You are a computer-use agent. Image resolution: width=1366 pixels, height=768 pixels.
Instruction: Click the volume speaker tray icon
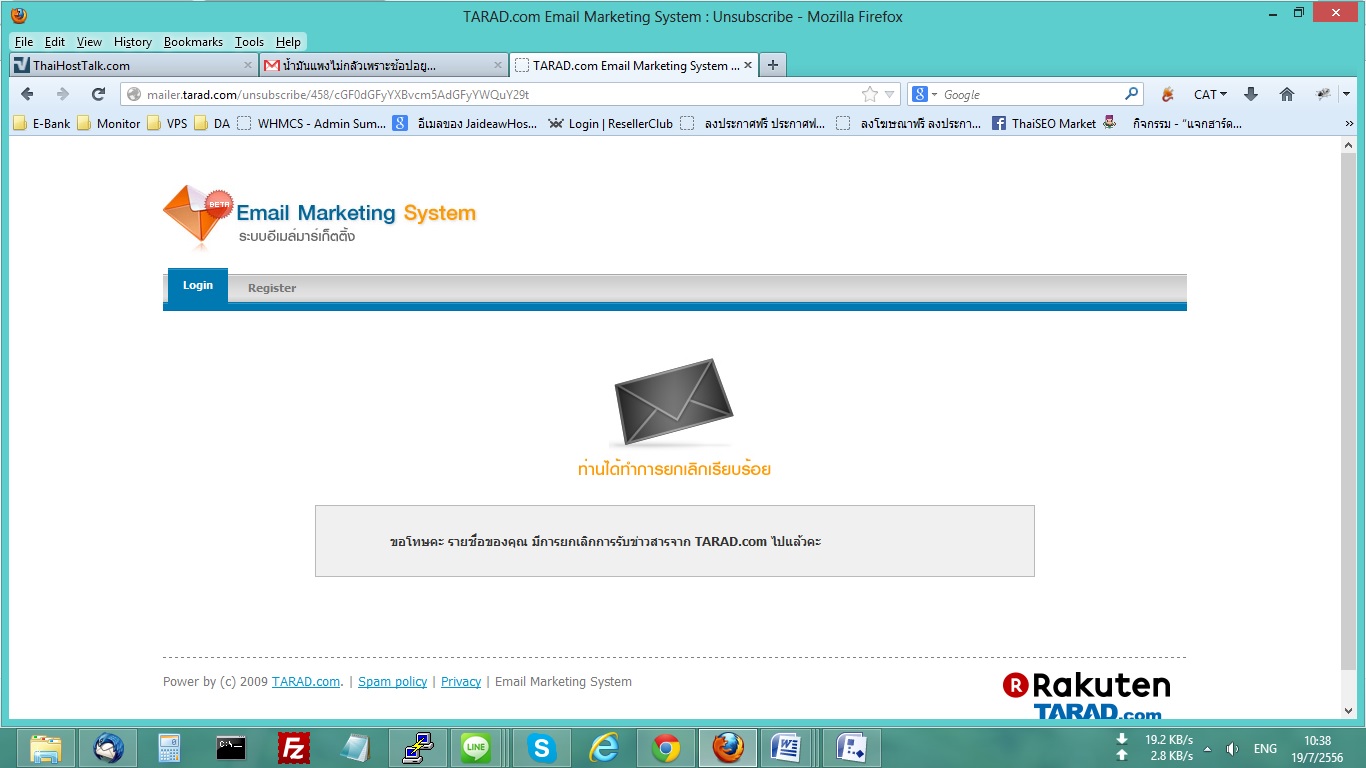click(1232, 748)
